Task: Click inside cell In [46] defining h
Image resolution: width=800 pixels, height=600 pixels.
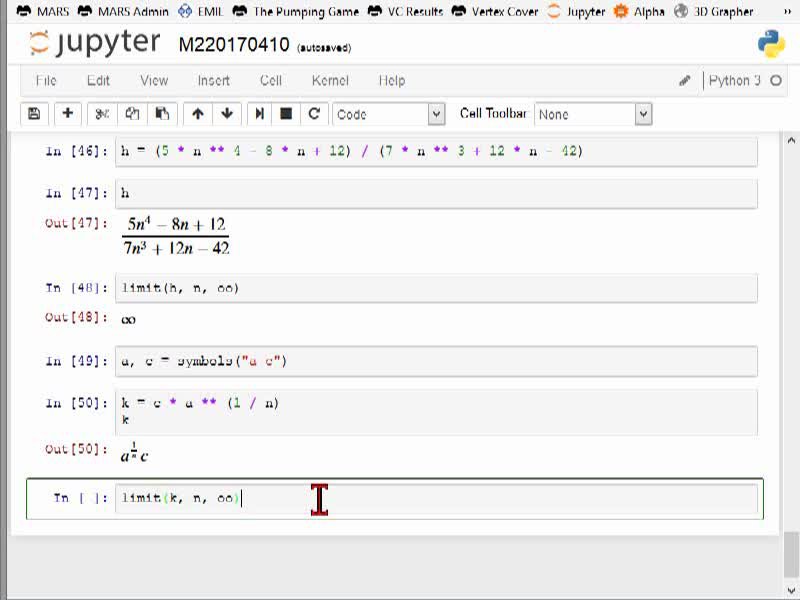Action: tap(436, 152)
